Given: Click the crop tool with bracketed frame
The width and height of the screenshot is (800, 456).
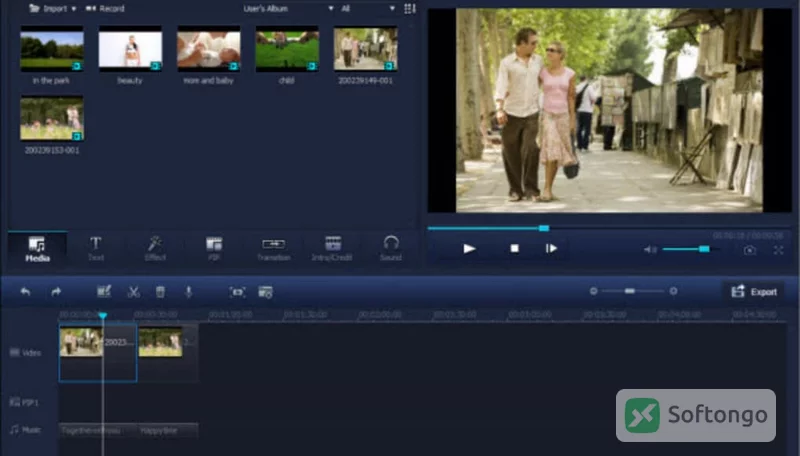Looking at the screenshot, I should 237,292.
